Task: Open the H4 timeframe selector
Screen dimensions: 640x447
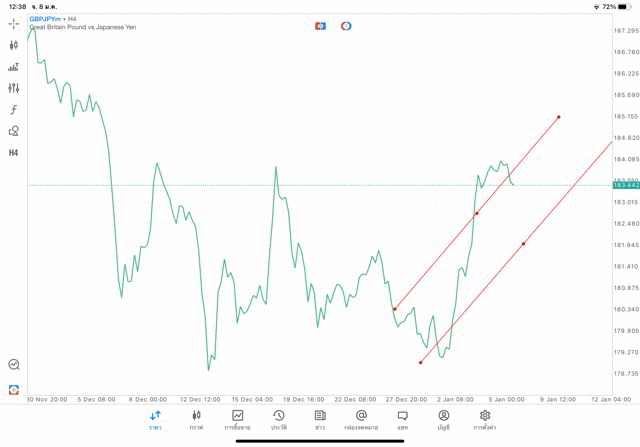Action: [14, 153]
